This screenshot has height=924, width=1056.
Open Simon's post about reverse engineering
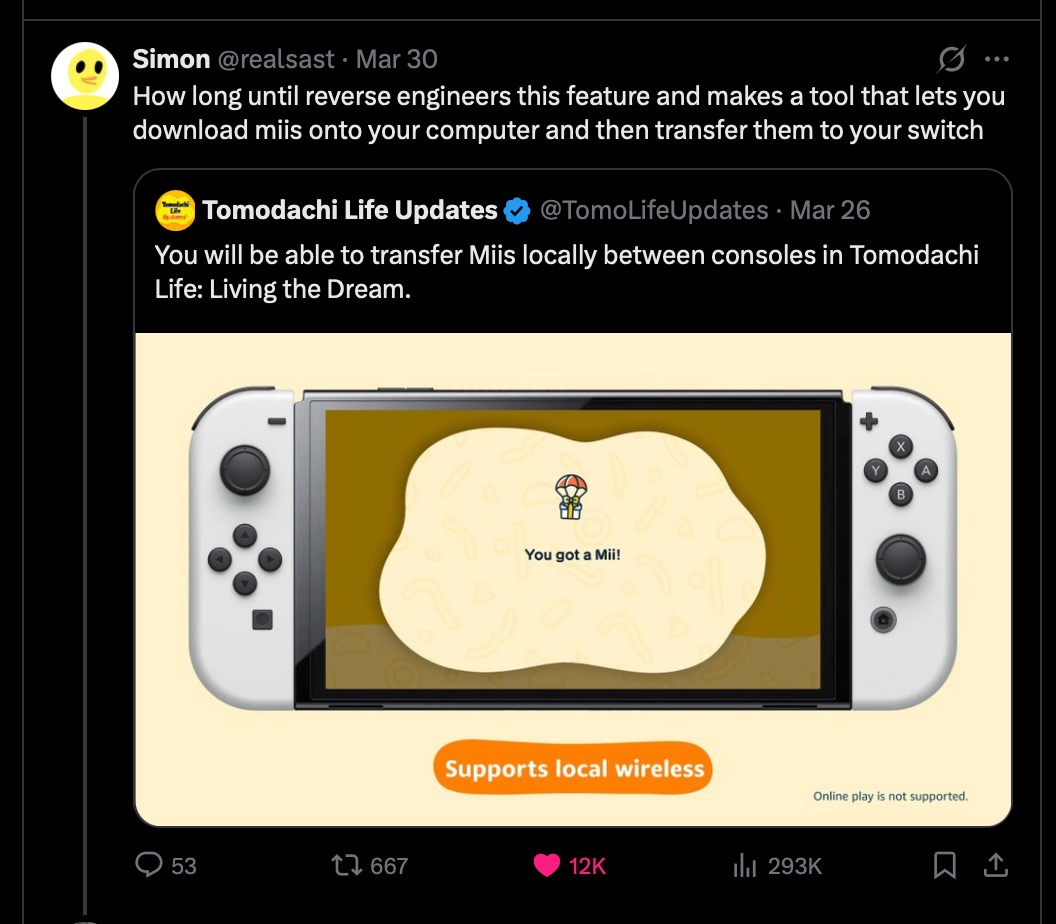pyautogui.click(x=568, y=113)
